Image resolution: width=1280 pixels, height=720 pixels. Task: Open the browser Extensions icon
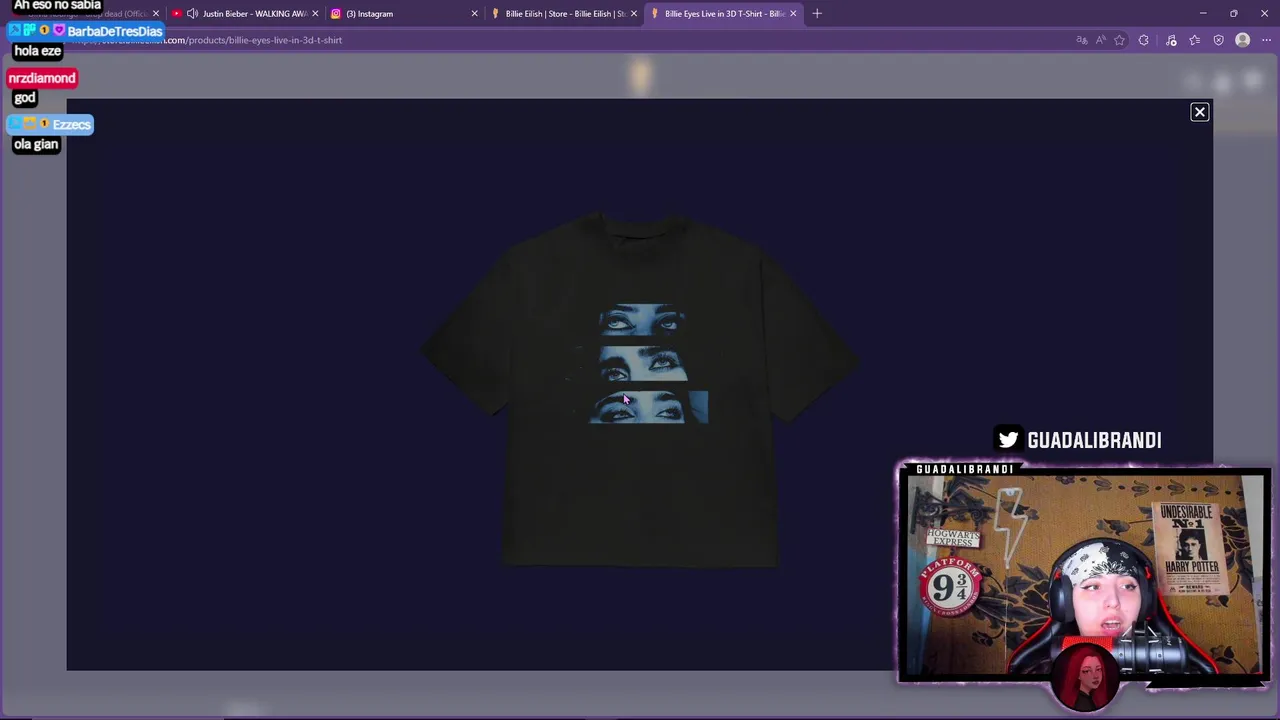click(1144, 40)
